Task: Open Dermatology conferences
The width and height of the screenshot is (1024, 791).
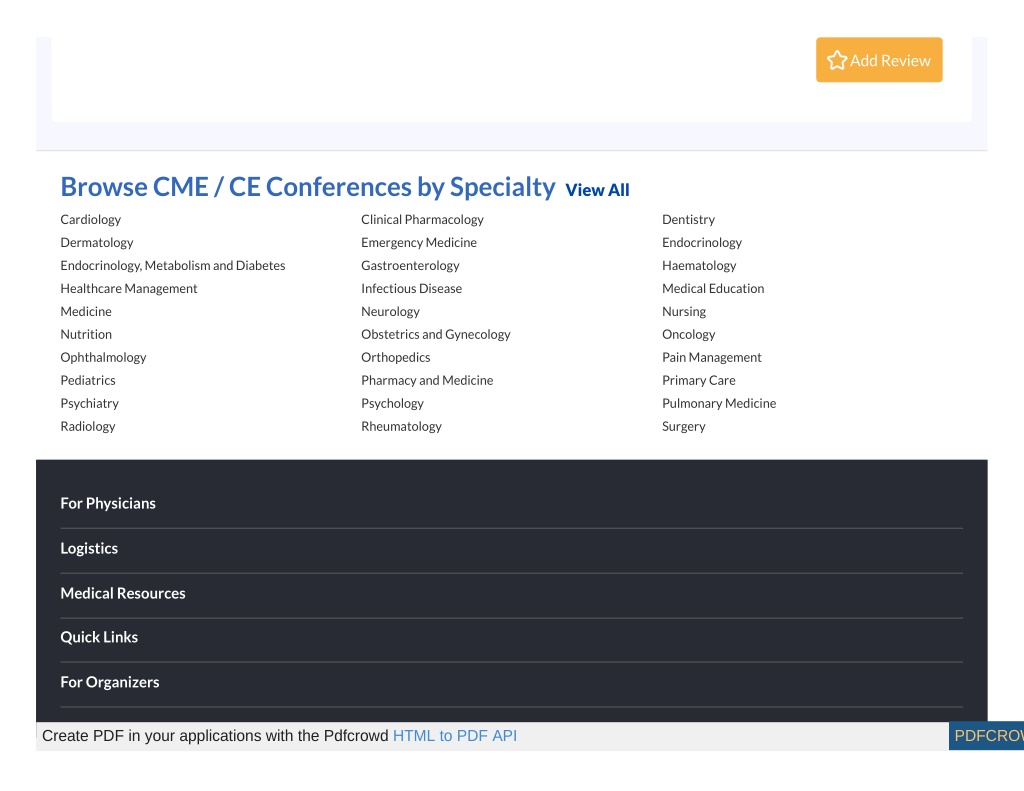Action: pyautogui.click(x=97, y=242)
